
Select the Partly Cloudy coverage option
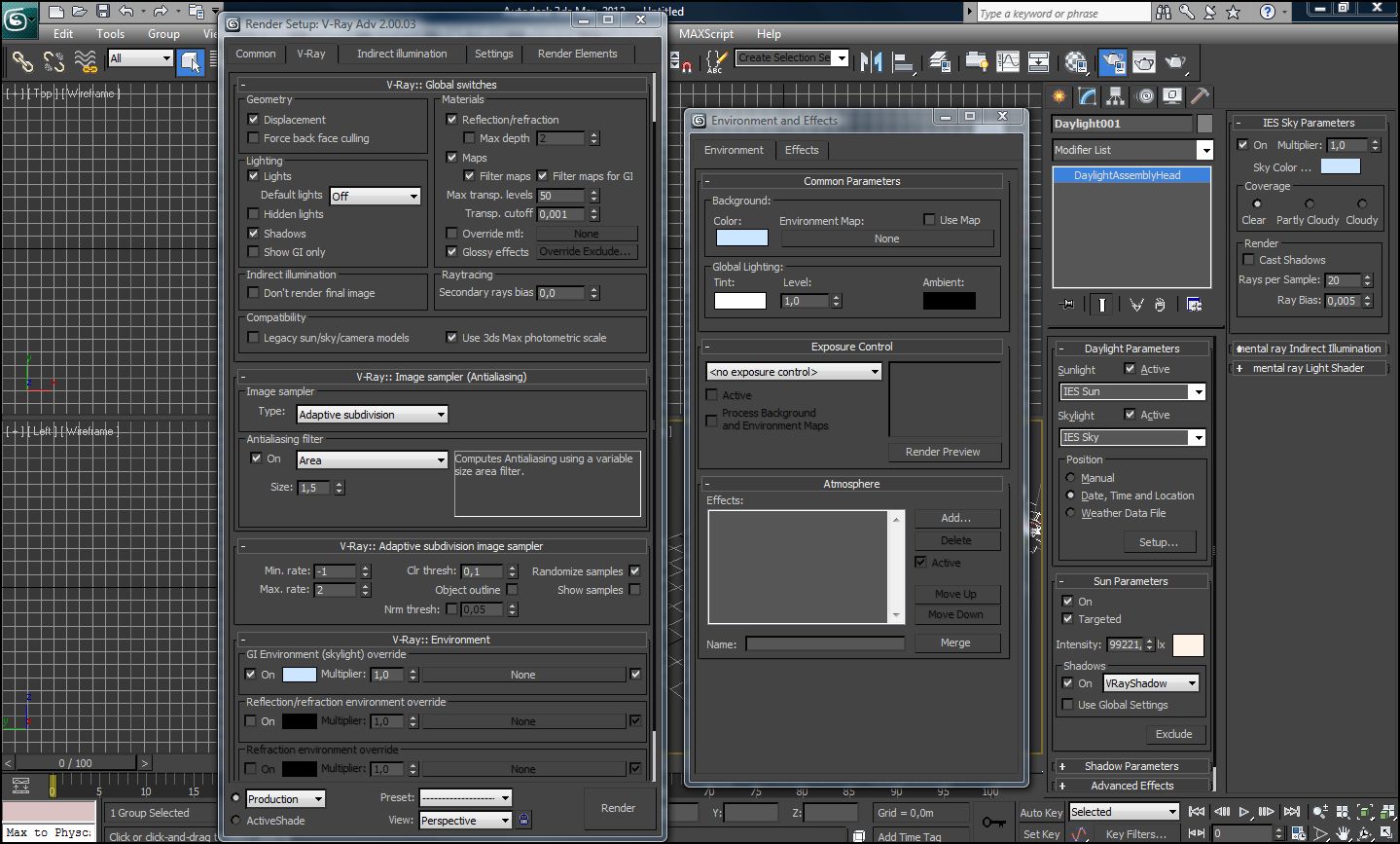coord(1310,203)
